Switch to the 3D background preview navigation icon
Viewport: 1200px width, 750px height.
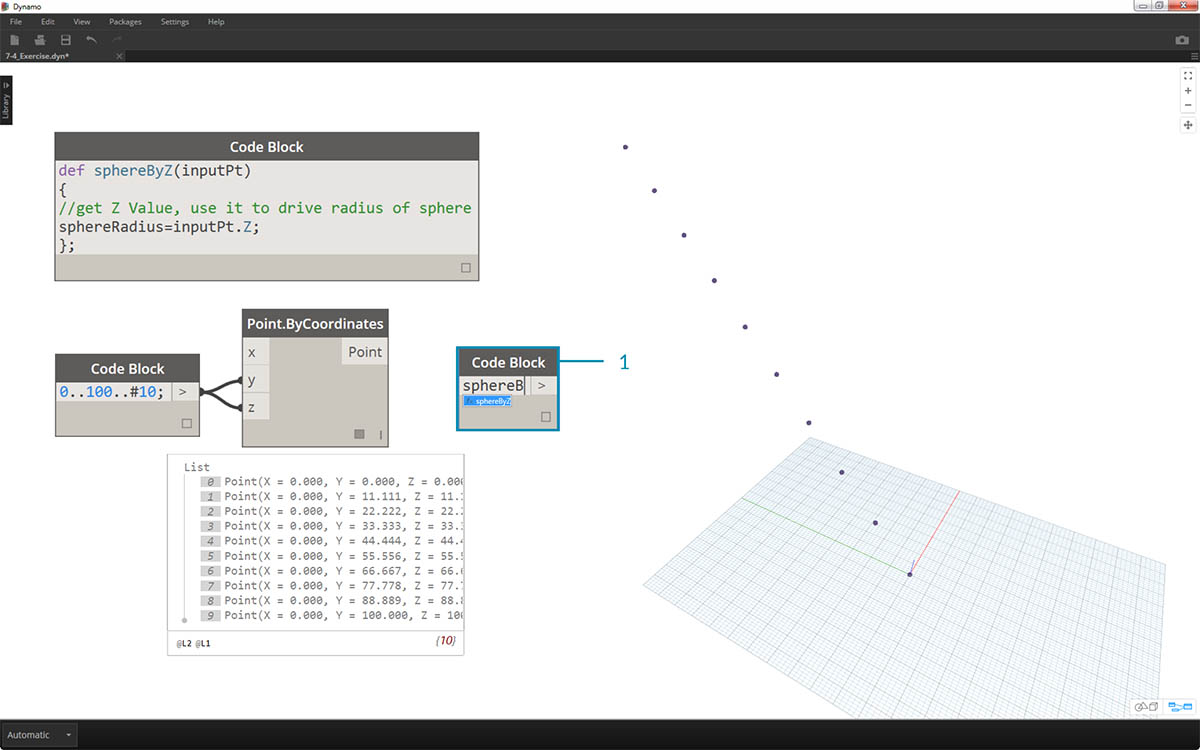[1146, 707]
